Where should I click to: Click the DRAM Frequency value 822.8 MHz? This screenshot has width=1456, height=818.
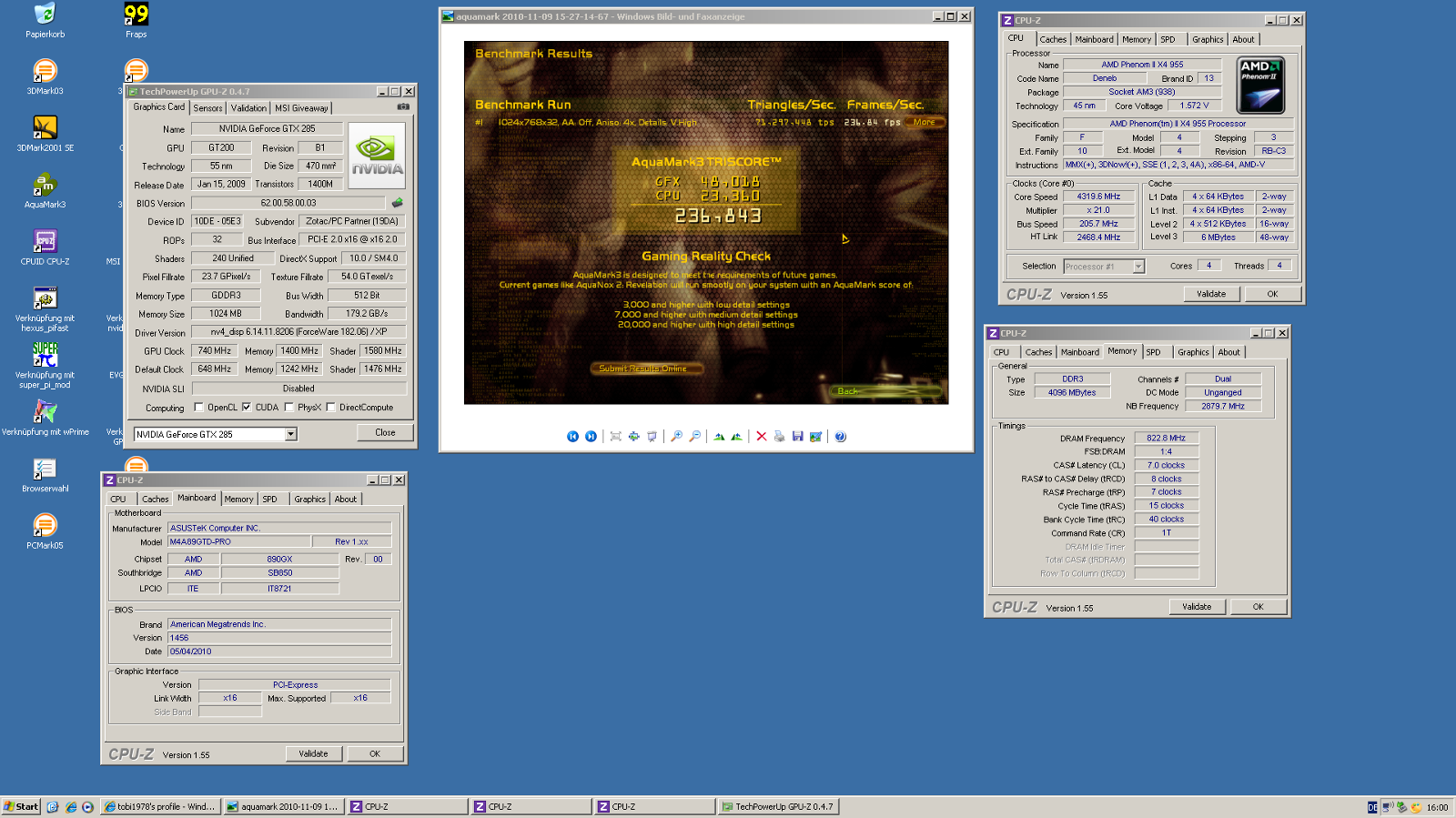click(x=1166, y=439)
